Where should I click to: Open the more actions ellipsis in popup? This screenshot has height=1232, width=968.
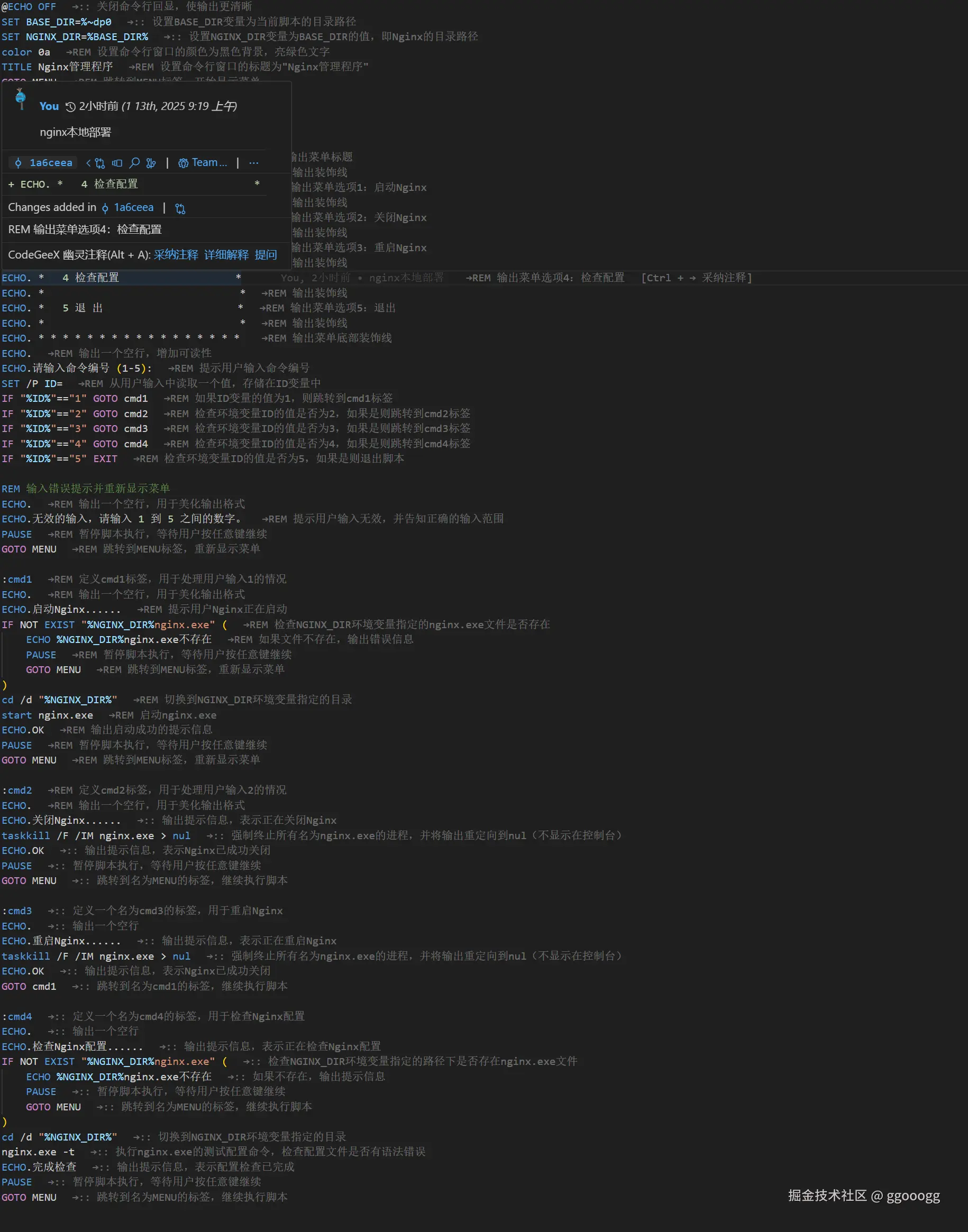pos(253,163)
